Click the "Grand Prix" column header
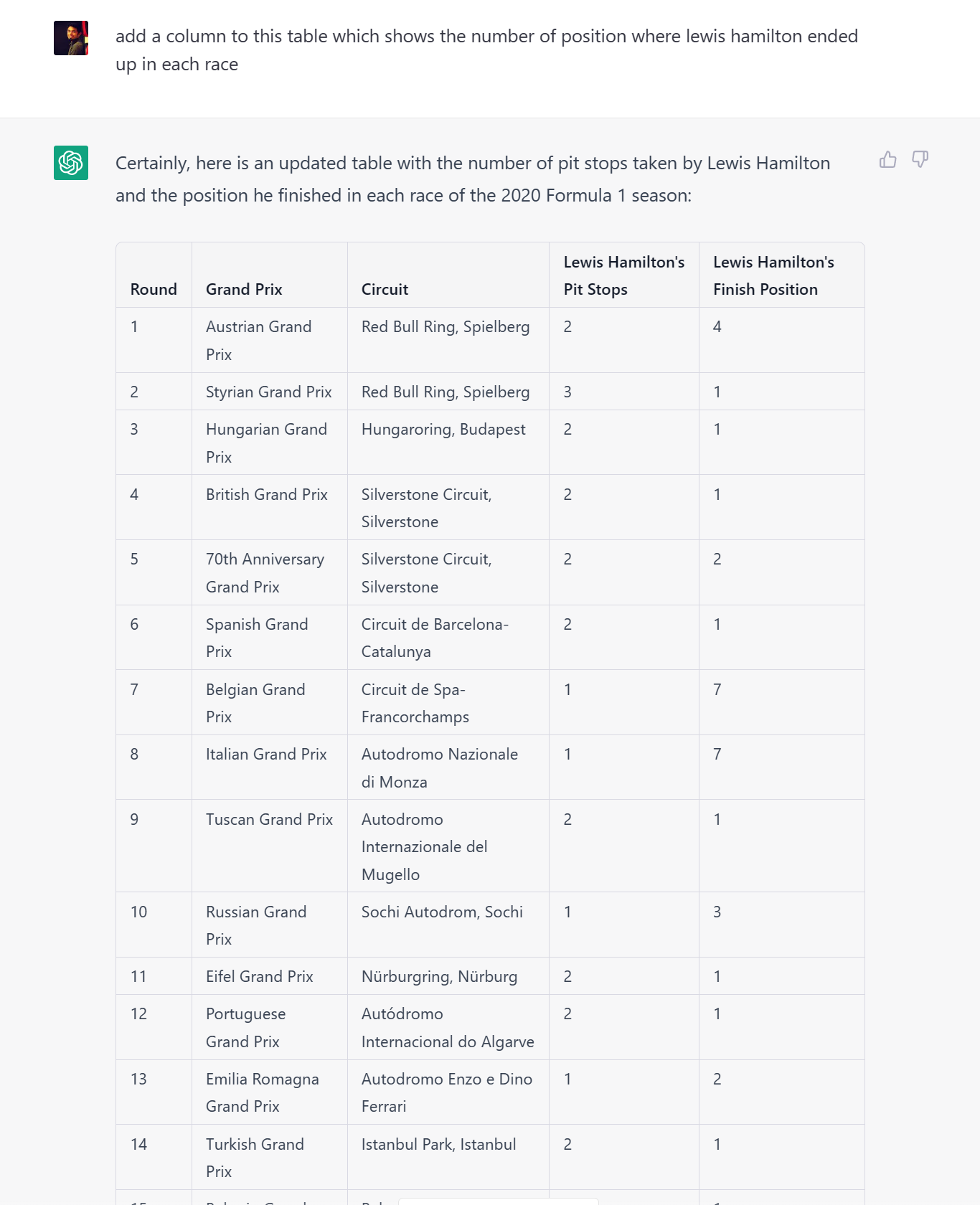Viewport: 980px width, 1205px height. [x=244, y=289]
